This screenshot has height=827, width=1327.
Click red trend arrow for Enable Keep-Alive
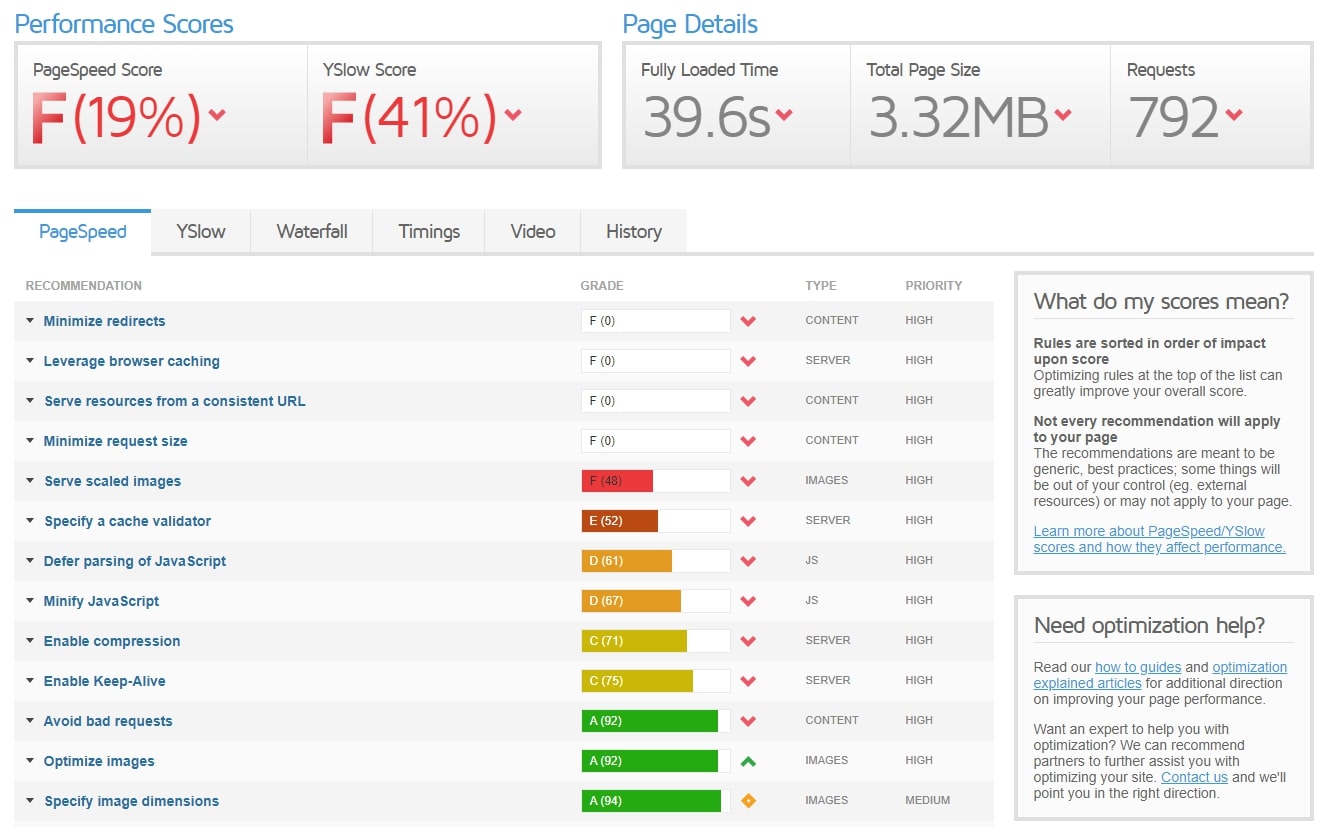[748, 681]
